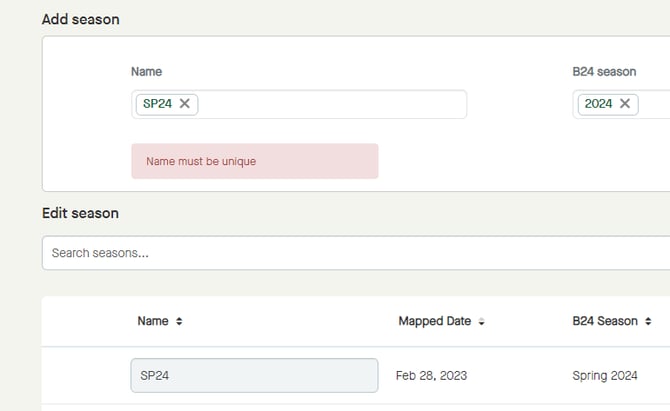
Task: Select the SP24 tag chip text
Action: [x=157, y=104]
